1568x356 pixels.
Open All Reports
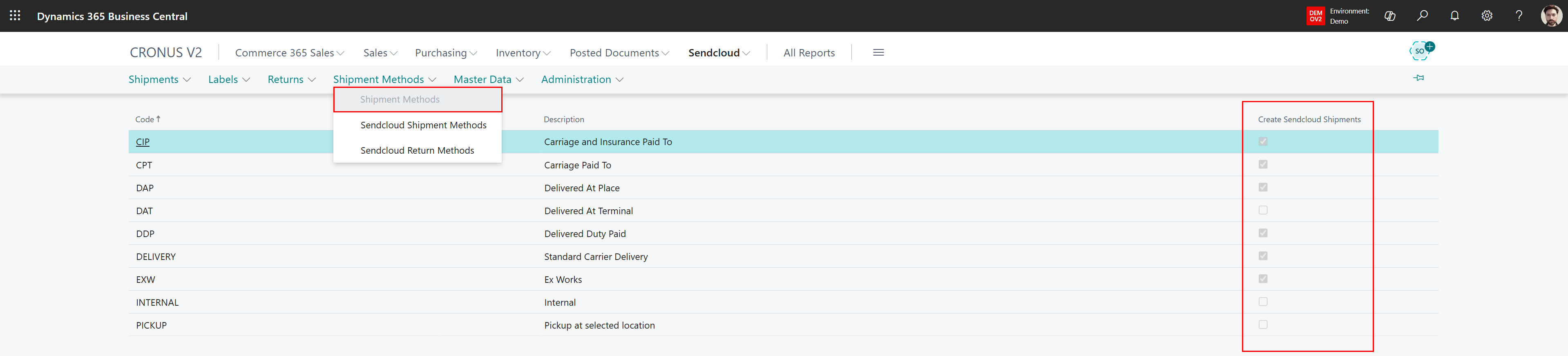point(809,53)
